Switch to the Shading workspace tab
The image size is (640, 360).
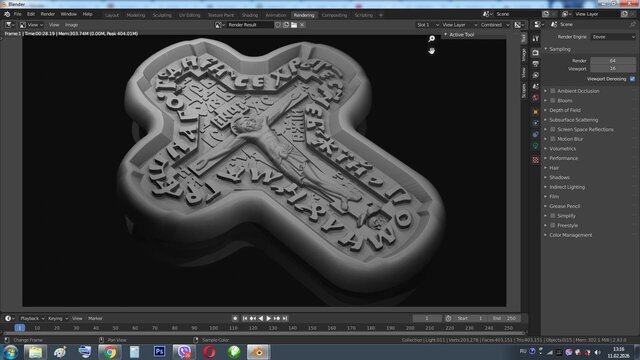pyautogui.click(x=250, y=15)
